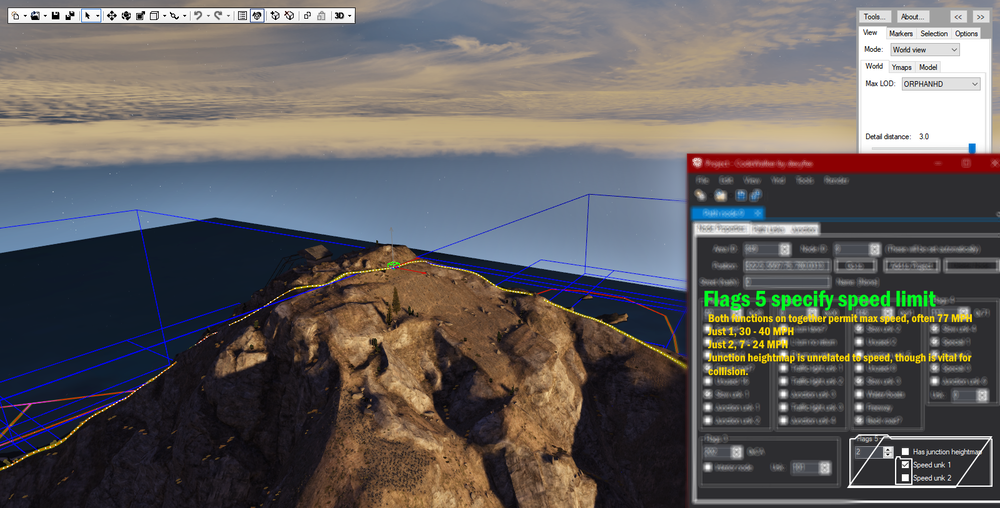
Task: Activate the Select pointer tool
Action: (87, 16)
